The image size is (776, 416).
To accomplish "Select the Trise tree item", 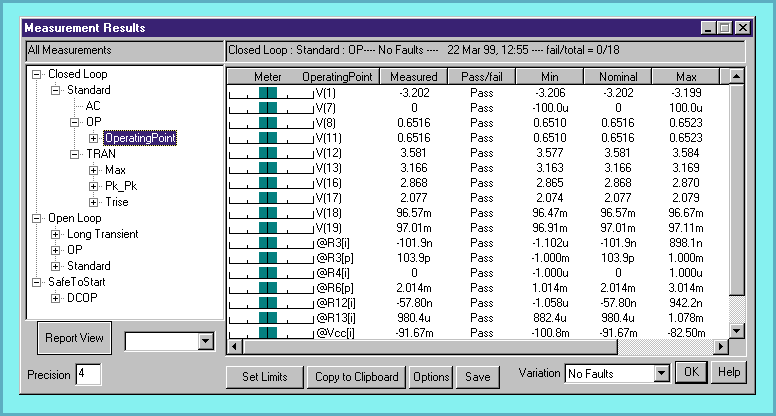I will tap(118, 202).
